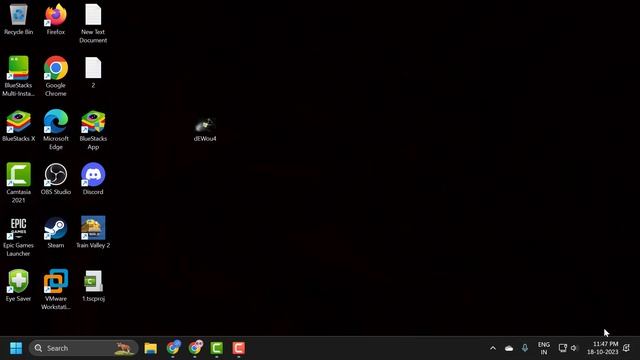
Task: Open the first Chrome taskbar icon
Action: [x=173, y=348]
